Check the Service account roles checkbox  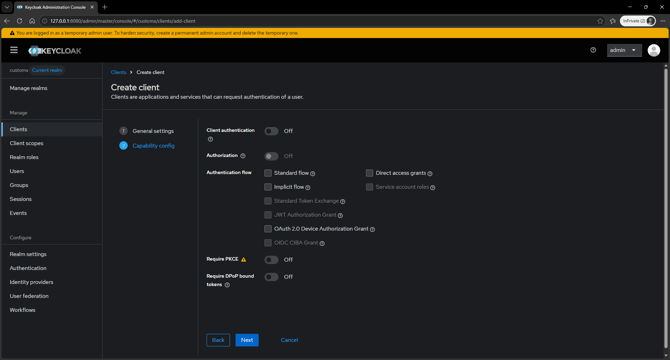(370, 187)
